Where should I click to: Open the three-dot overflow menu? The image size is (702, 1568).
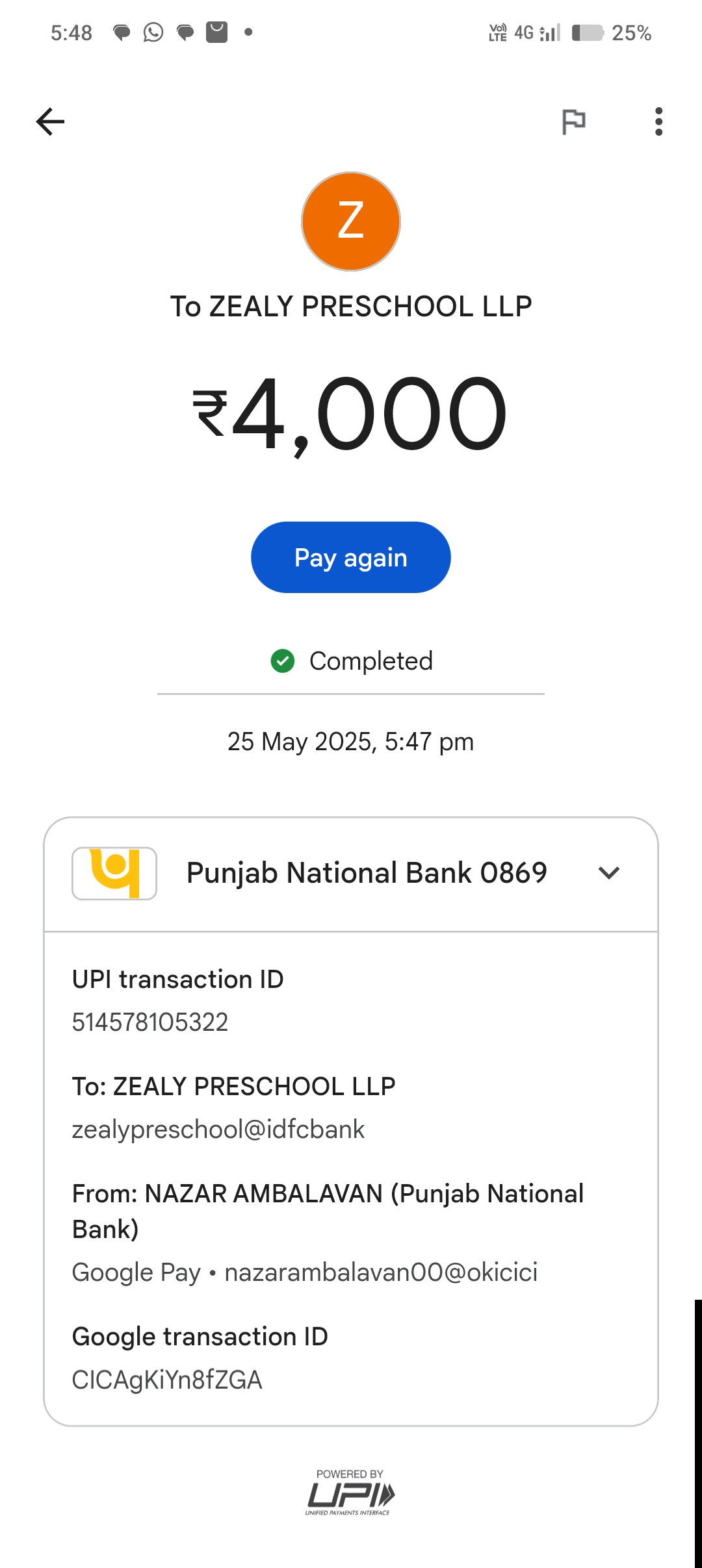[658, 121]
